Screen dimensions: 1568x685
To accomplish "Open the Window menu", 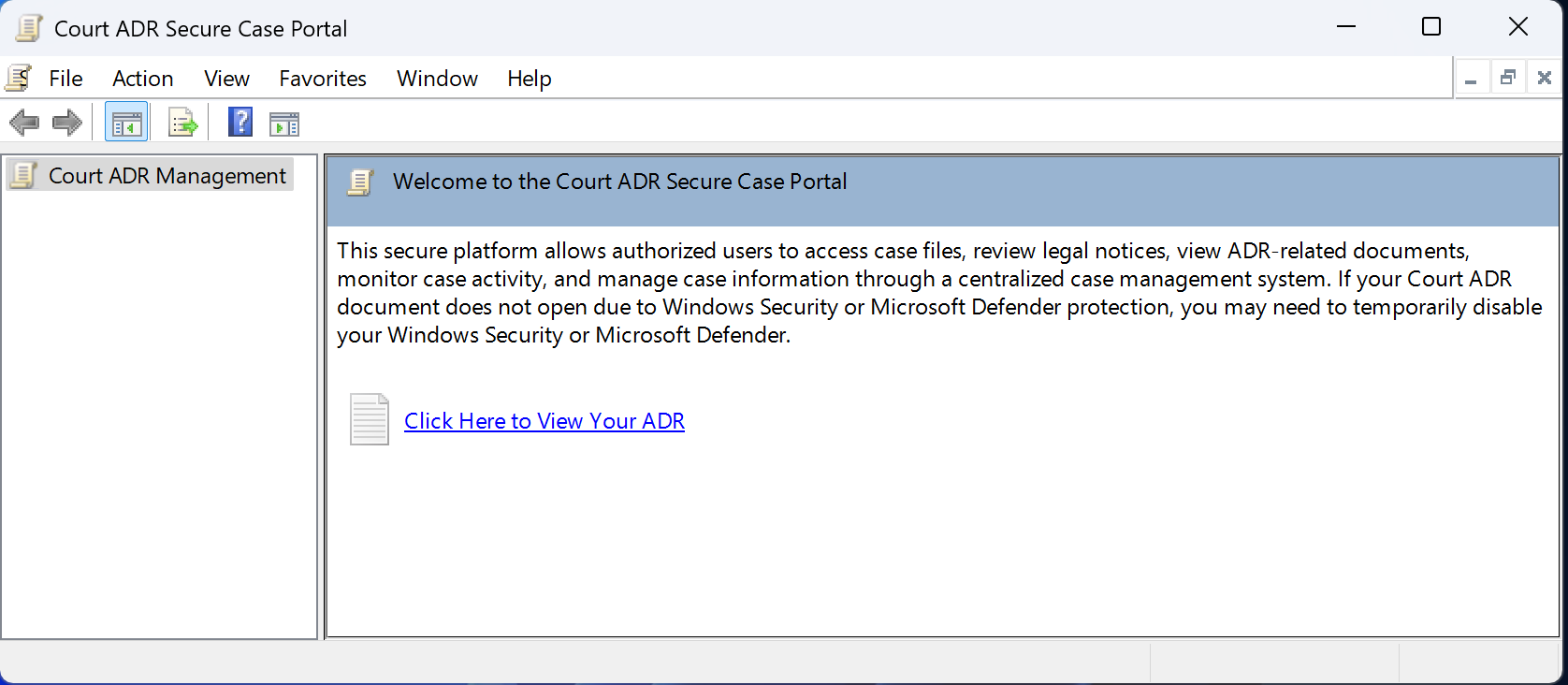I will pos(437,79).
